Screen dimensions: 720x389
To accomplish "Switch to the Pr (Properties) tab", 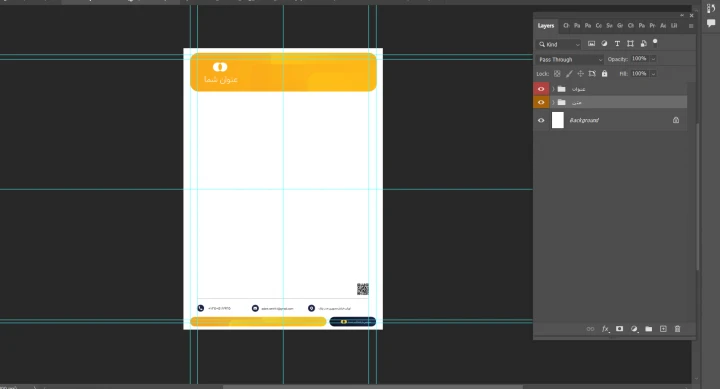I will click(652, 26).
